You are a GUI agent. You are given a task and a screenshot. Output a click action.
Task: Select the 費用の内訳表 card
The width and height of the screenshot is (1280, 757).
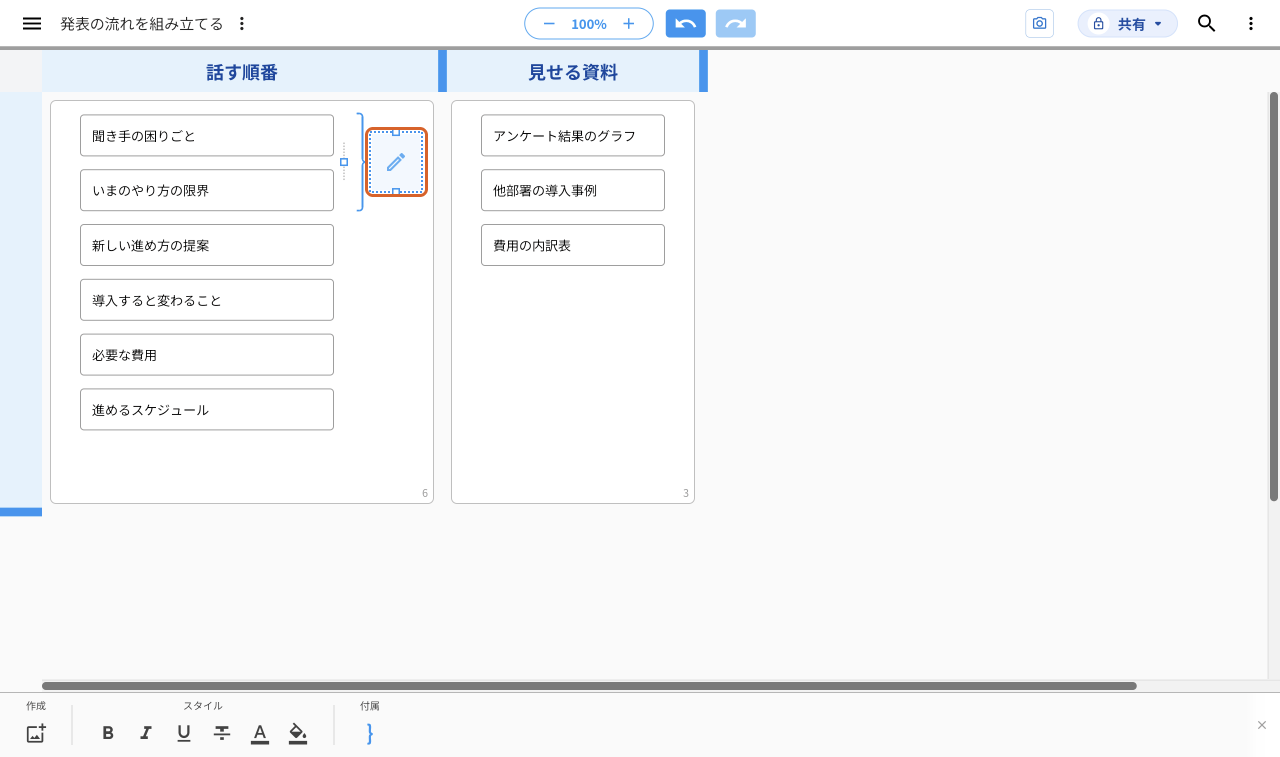(x=573, y=246)
